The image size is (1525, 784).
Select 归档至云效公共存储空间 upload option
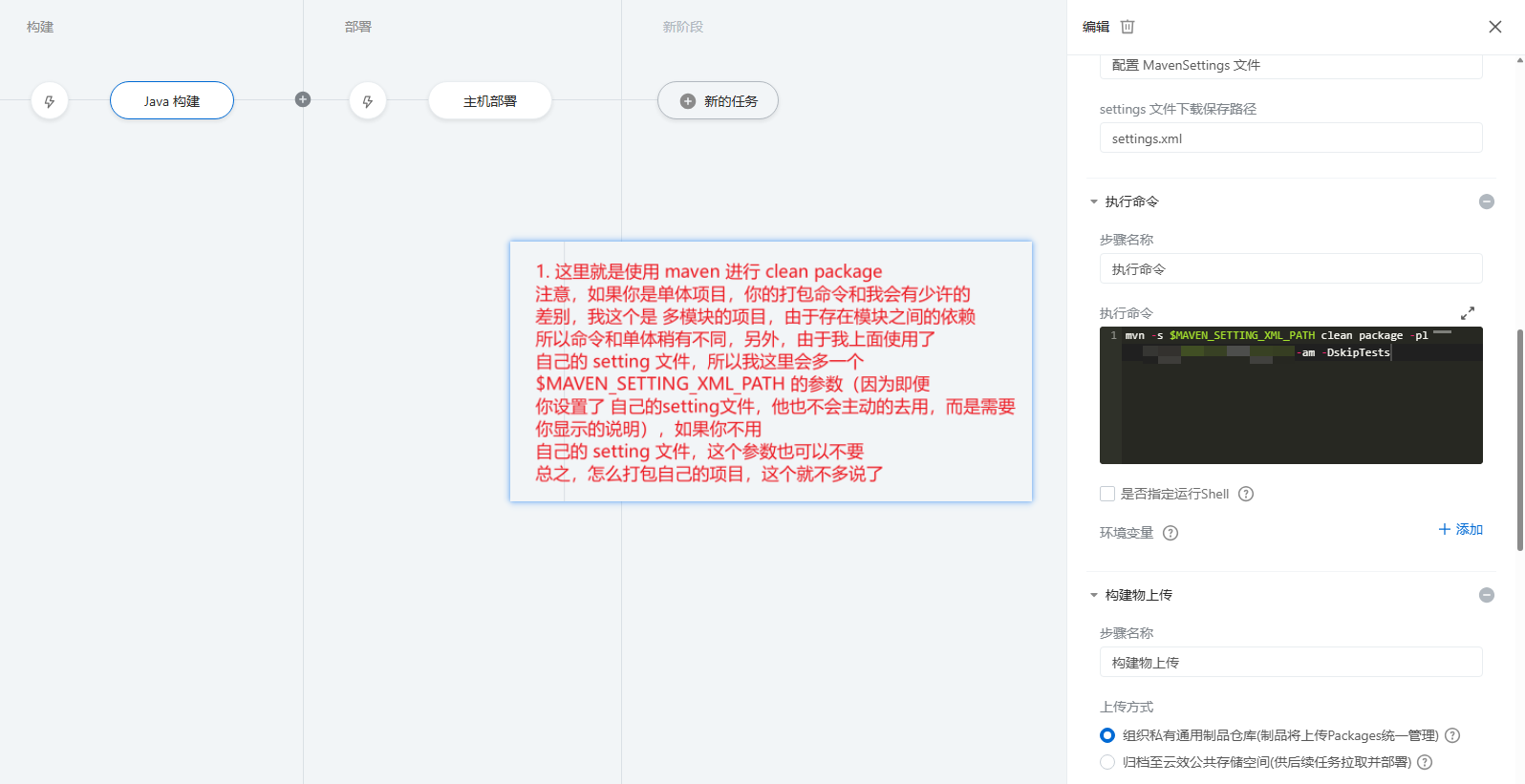point(1107,762)
